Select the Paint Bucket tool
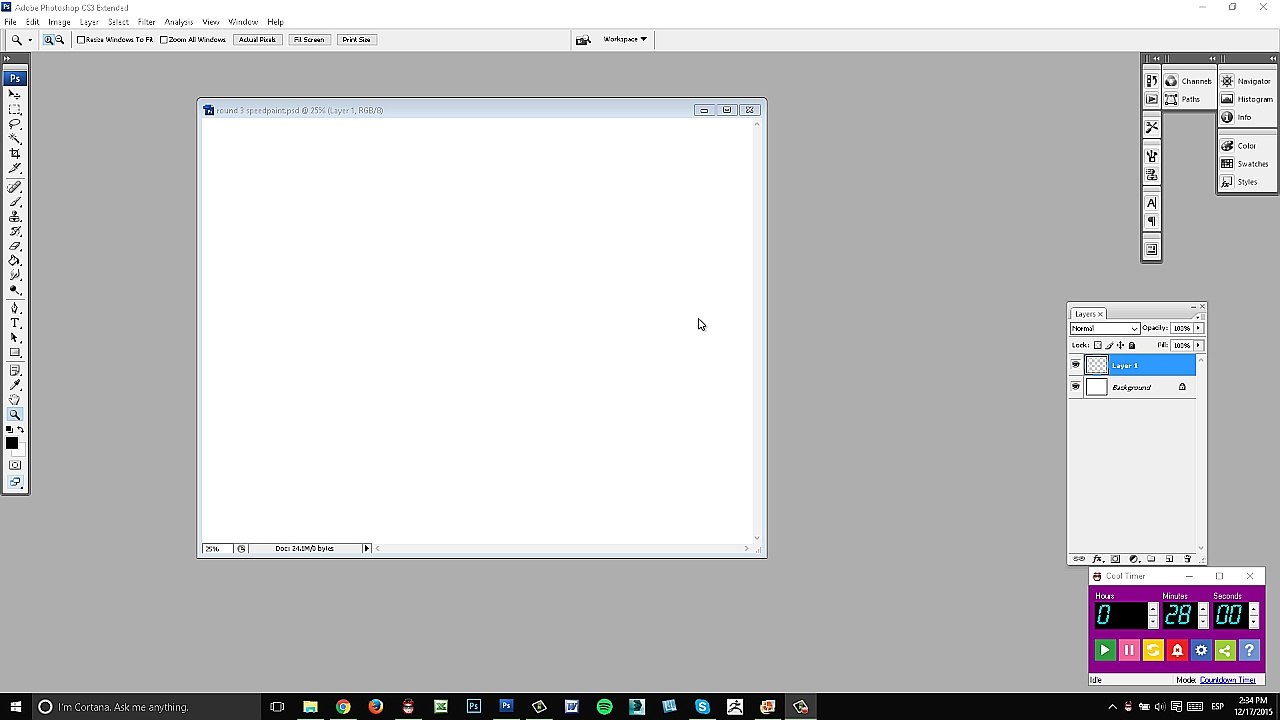The width and height of the screenshot is (1280, 720). 15,260
